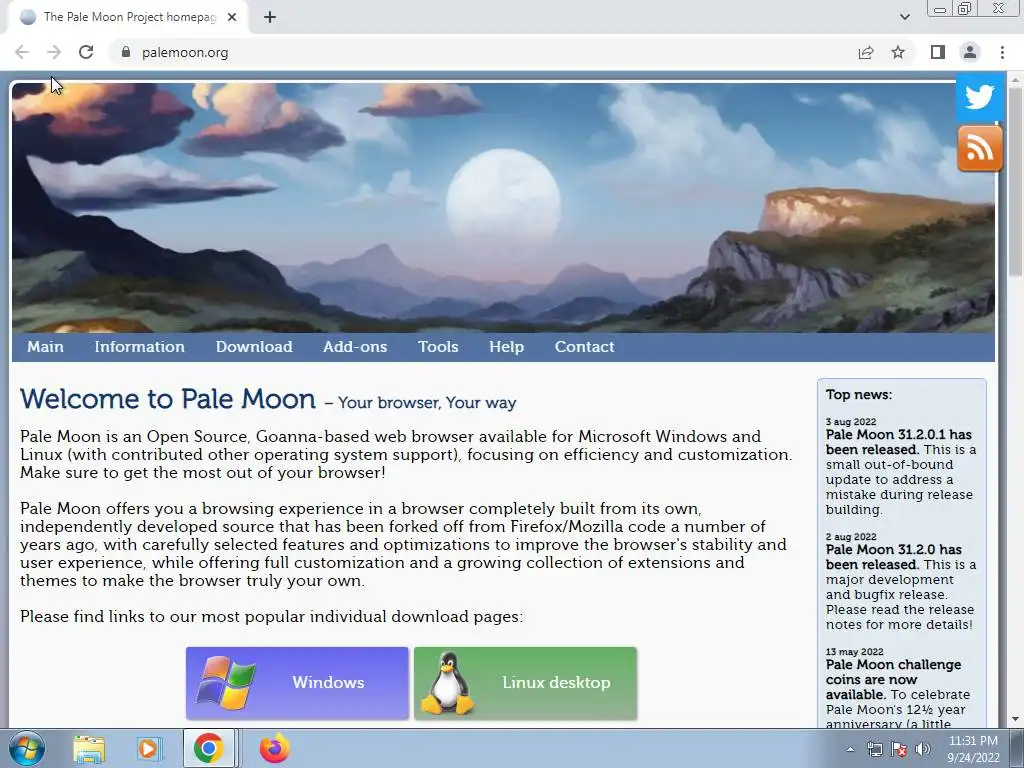The height and width of the screenshot is (768, 1024).
Task: Select the Windows download button
Action: pos(297,683)
